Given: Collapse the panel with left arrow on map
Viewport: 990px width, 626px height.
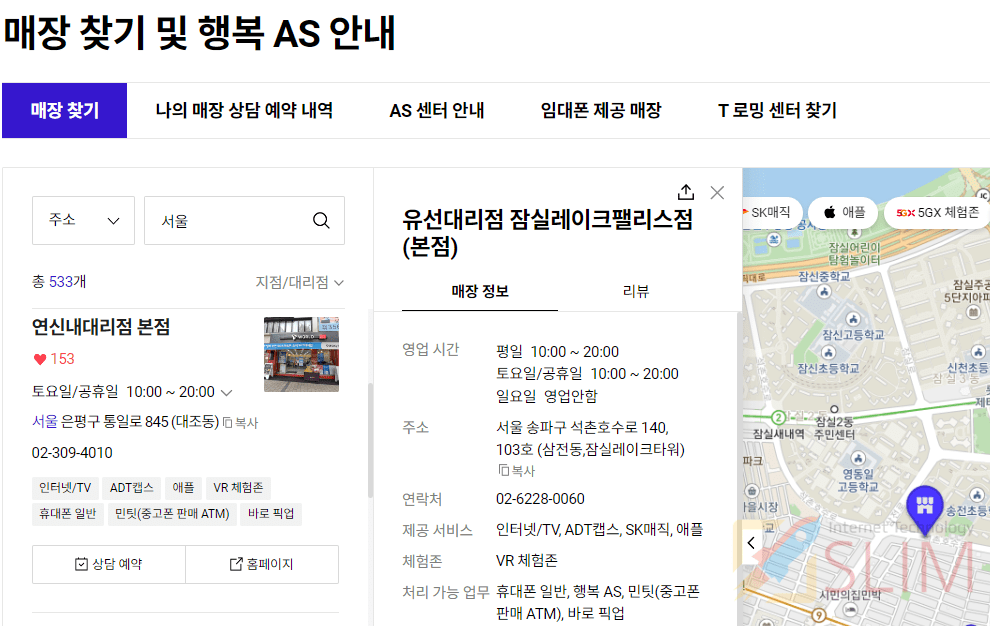Looking at the screenshot, I should pos(751,543).
